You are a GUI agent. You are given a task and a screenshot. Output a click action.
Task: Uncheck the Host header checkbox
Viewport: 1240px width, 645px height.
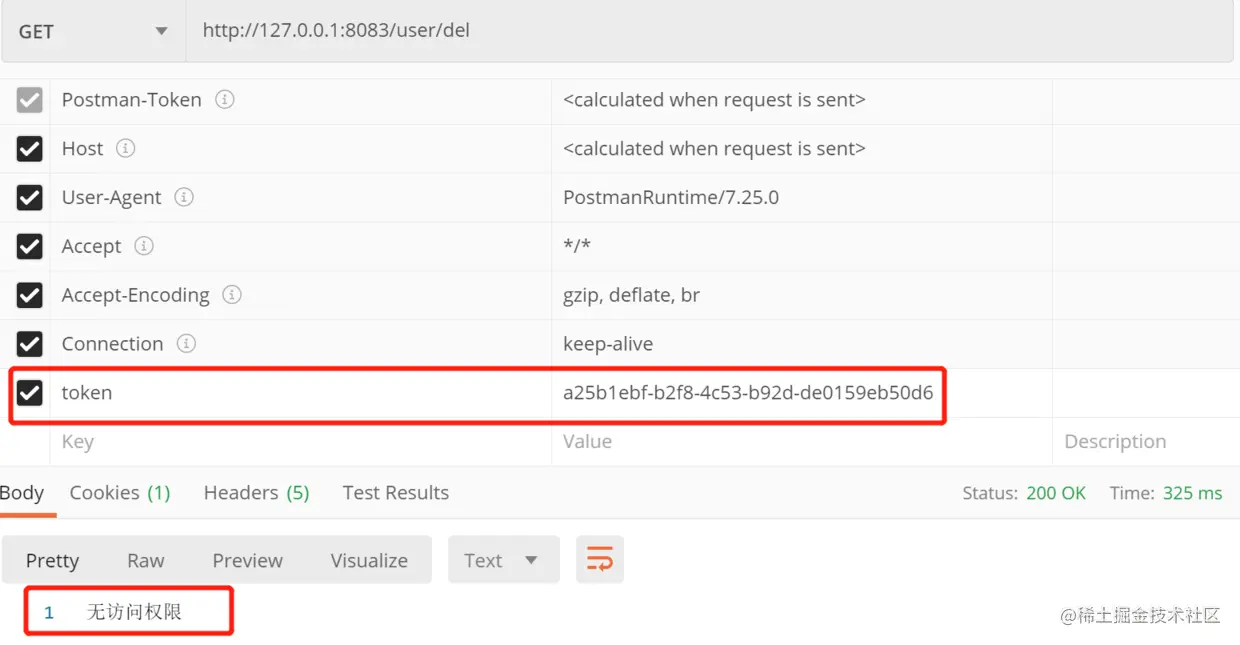(30, 149)
